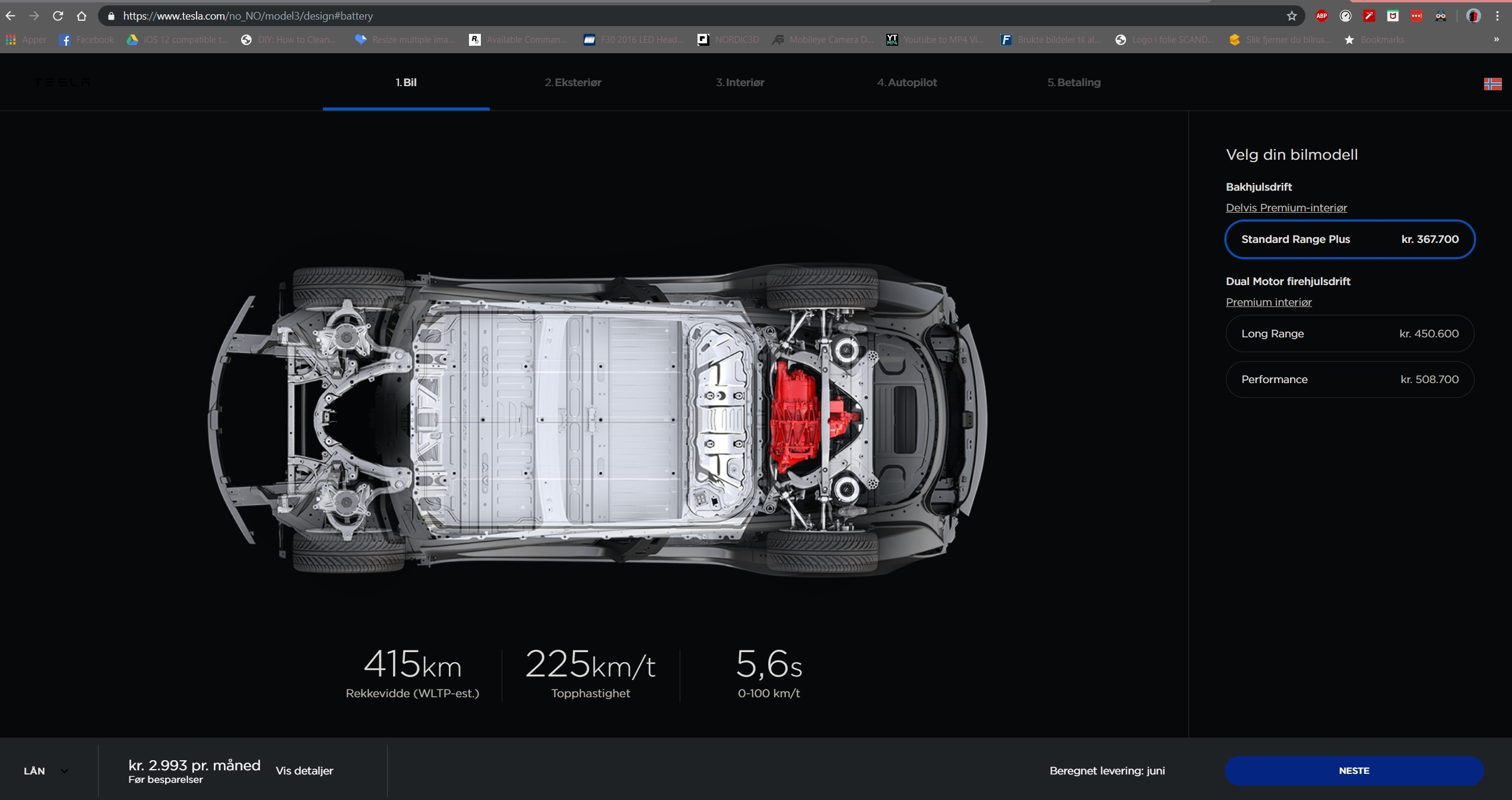
Task: Click the browser home icon
Action: click(x=82, y=16)
